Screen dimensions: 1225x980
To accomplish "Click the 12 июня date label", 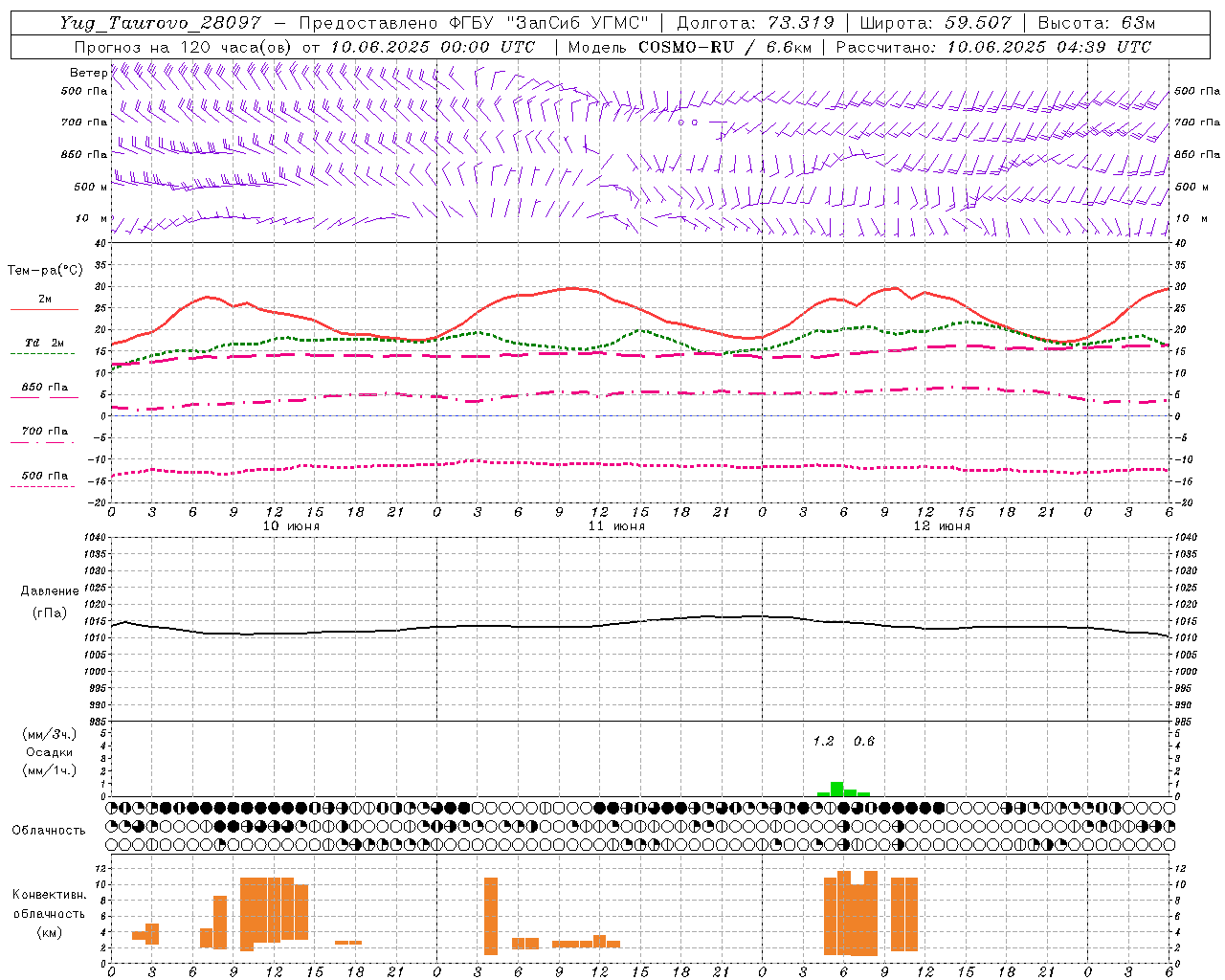I will click(x=942, y=526).
